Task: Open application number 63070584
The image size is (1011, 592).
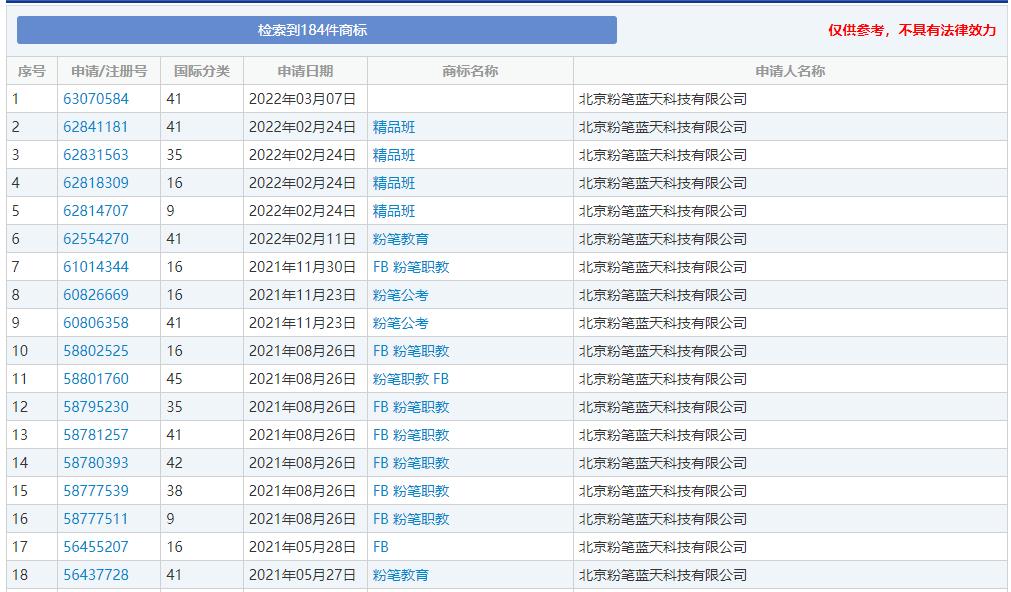Action: pyautogui.click(x=96, y=99)
